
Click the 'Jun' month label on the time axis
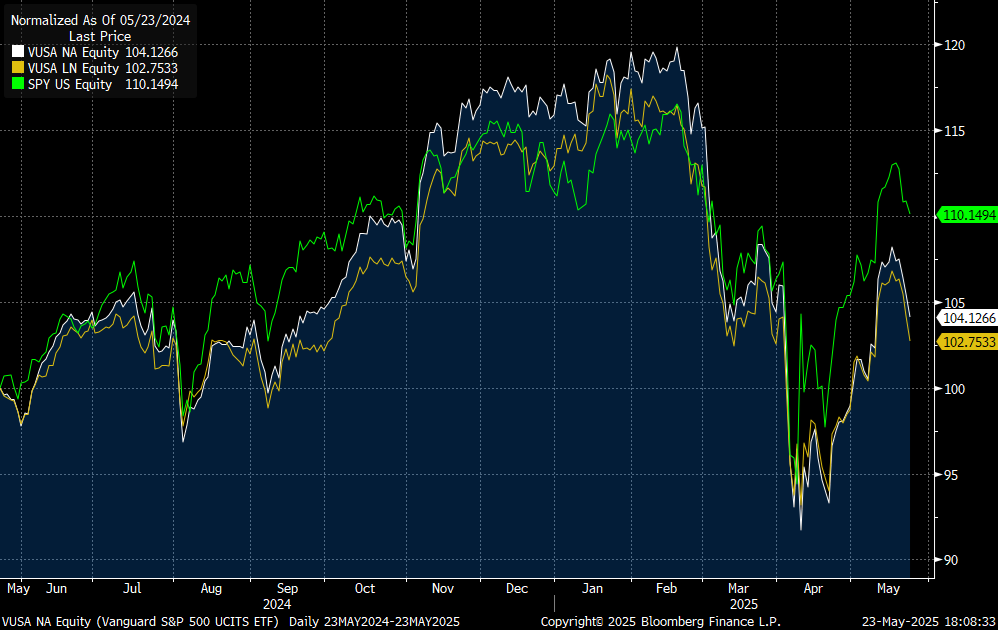56,589
